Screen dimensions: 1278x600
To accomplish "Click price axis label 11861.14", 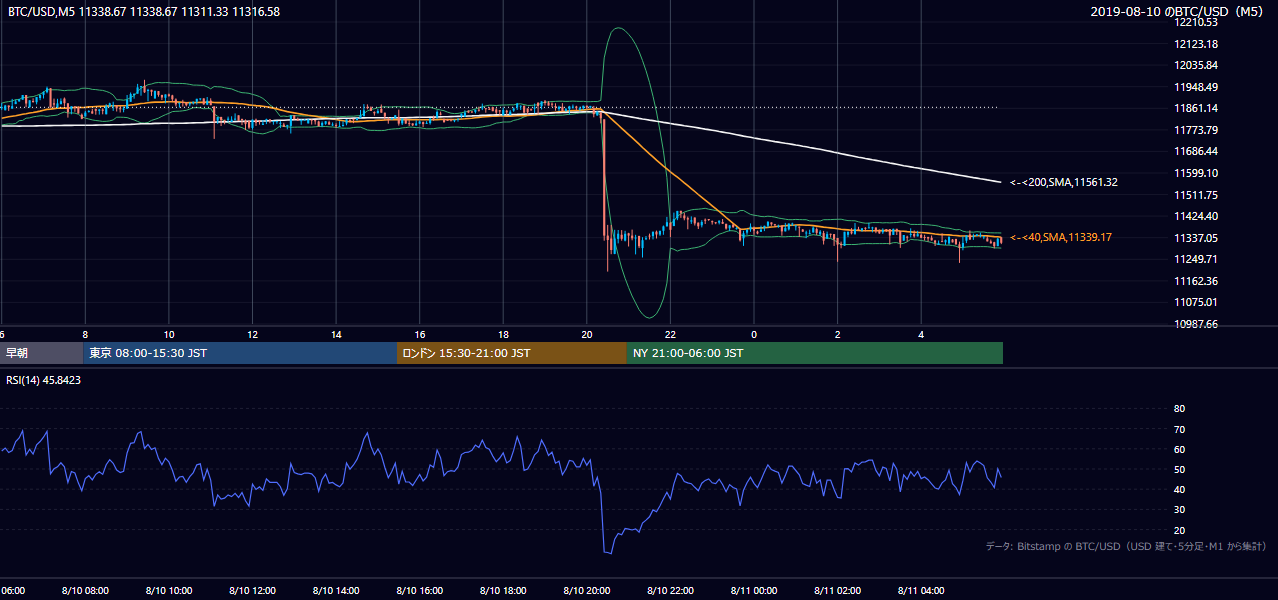I will 1196,108.
